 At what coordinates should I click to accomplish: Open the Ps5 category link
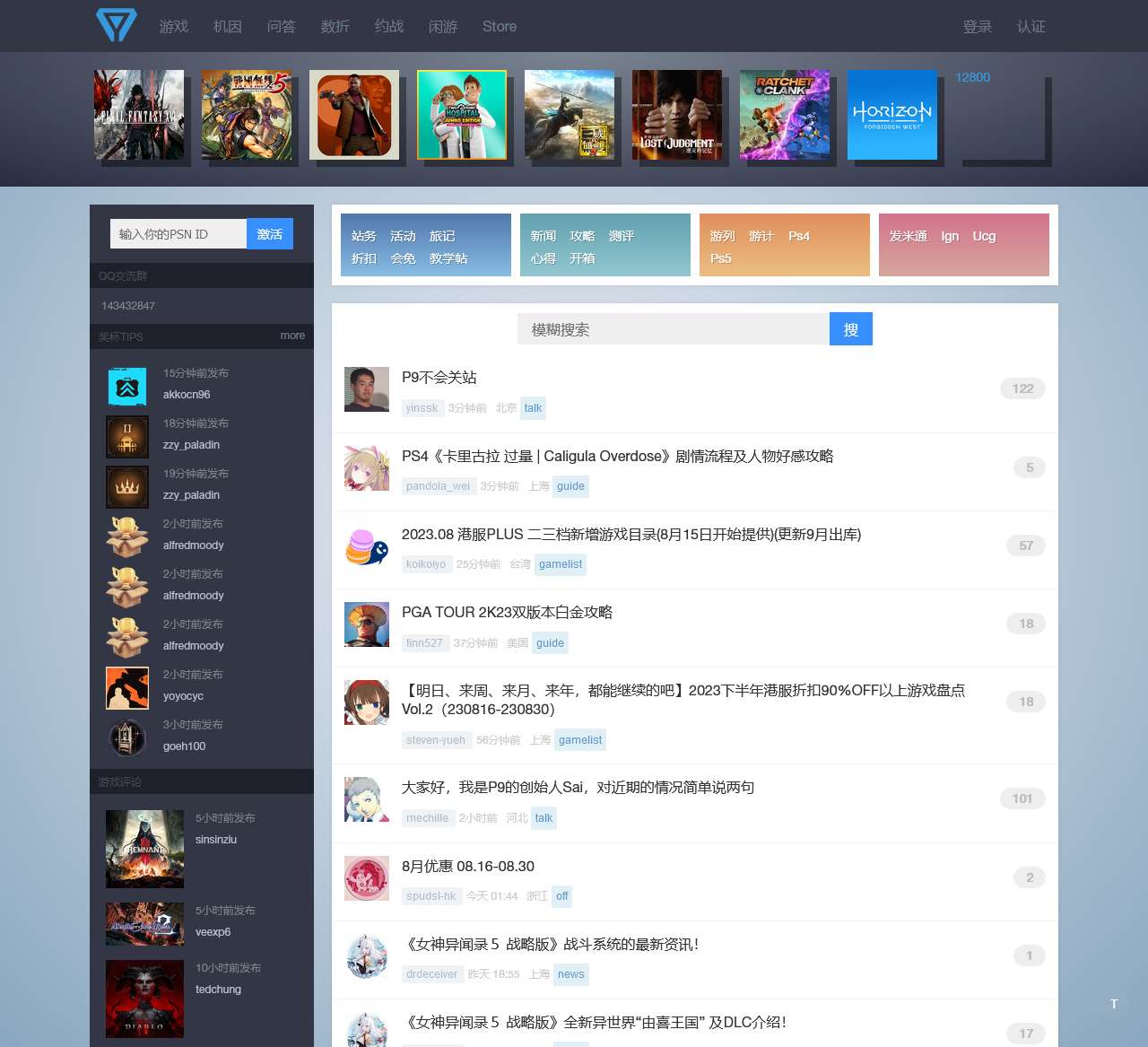click(x=721, y=258)
